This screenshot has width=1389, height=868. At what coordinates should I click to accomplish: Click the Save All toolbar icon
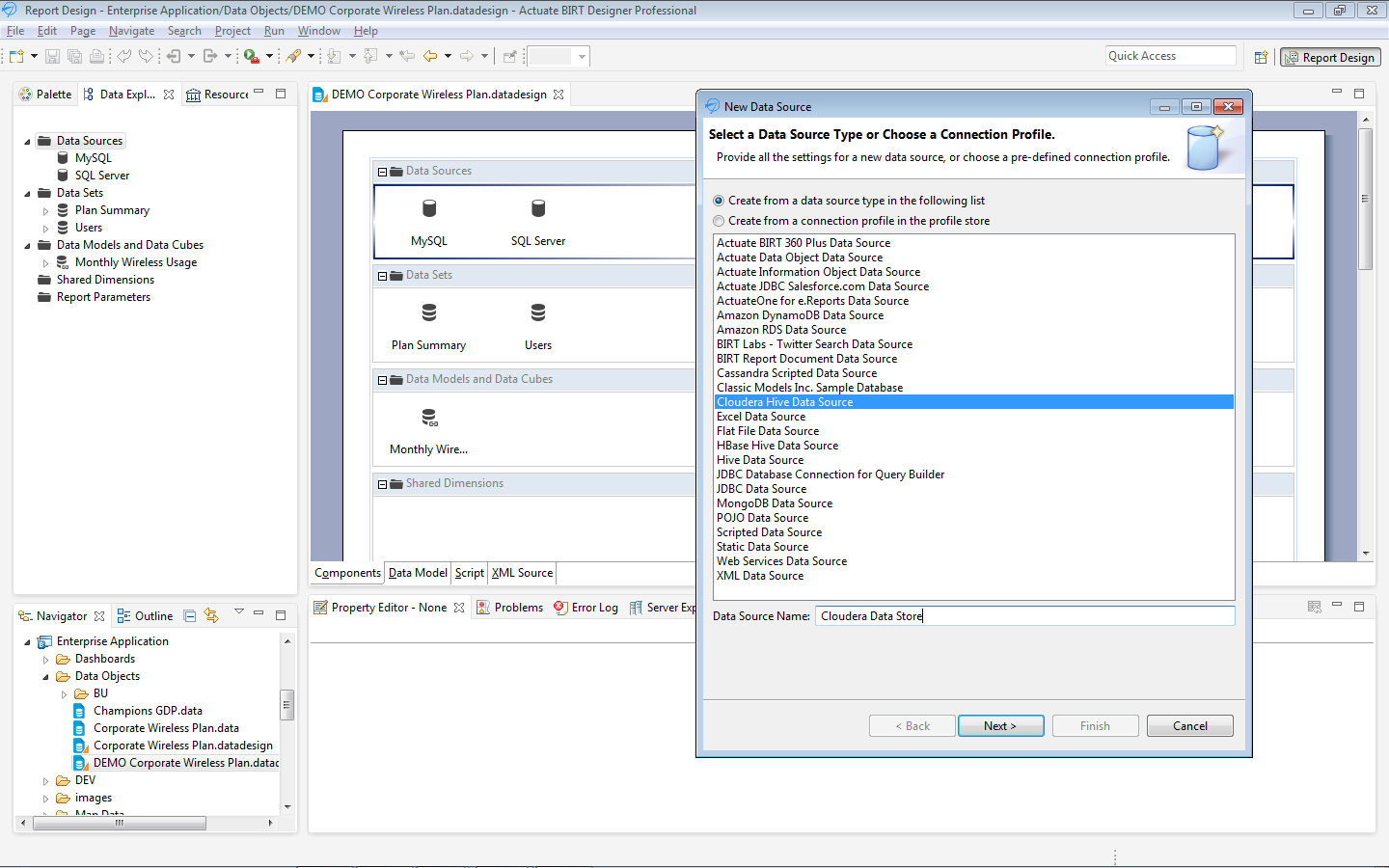click(74, 56)
